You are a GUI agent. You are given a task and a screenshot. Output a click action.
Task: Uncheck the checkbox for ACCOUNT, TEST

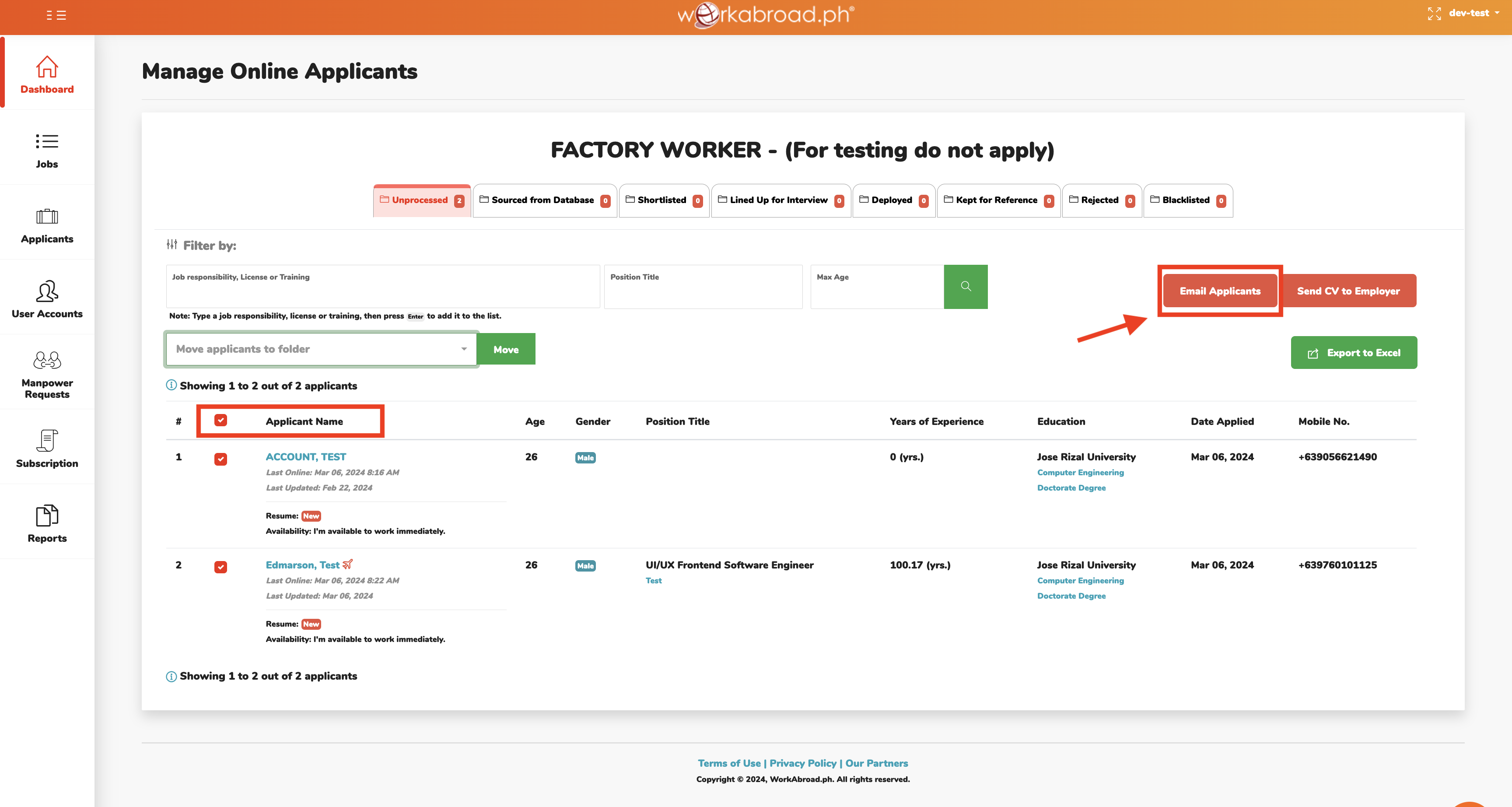pos(220,459)
